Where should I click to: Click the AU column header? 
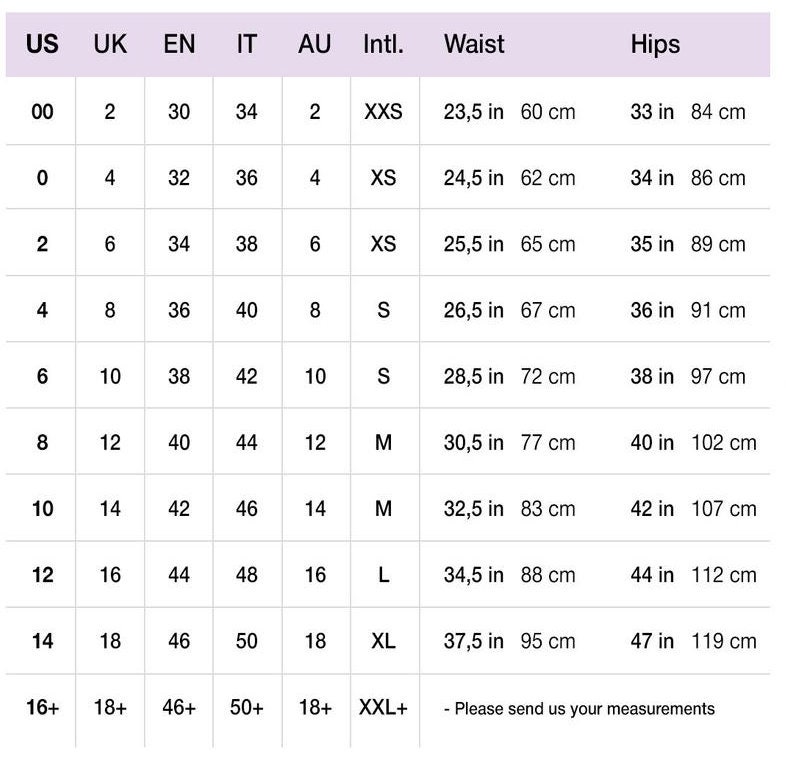pos(315,44)
